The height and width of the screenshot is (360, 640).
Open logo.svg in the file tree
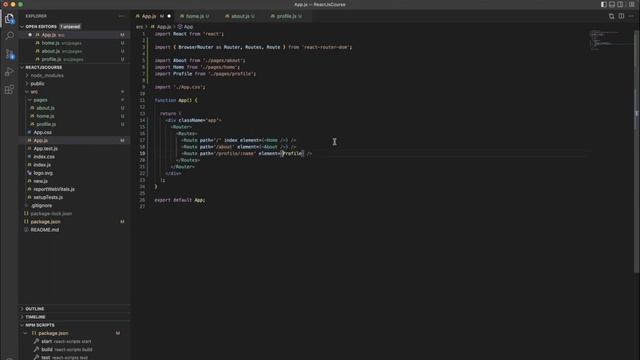(75, 173)
